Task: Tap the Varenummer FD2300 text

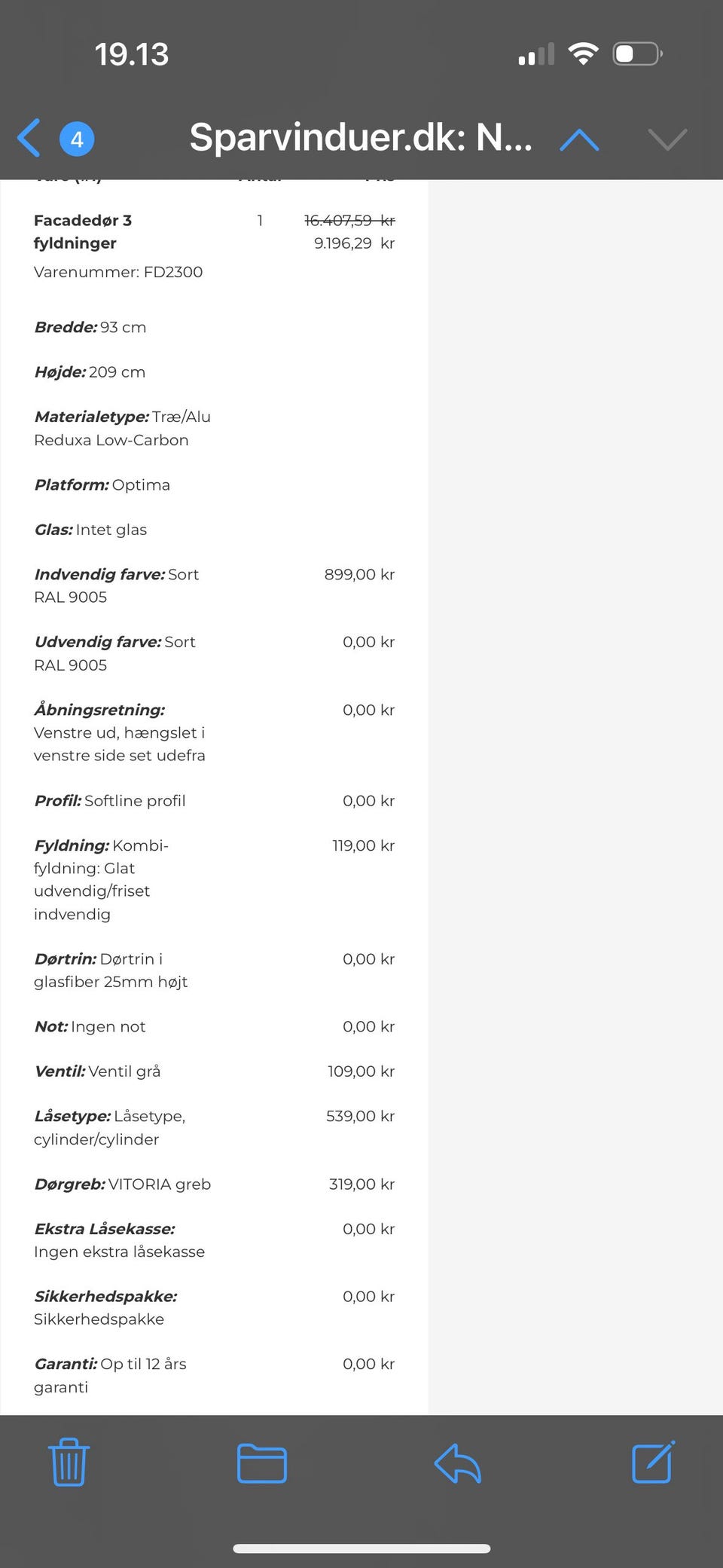Action: coord(118,272)
